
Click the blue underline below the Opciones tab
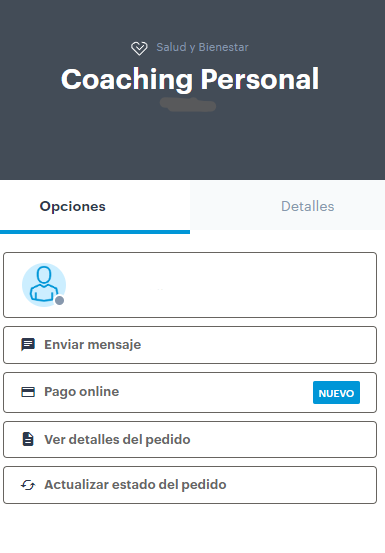[95, 232]
